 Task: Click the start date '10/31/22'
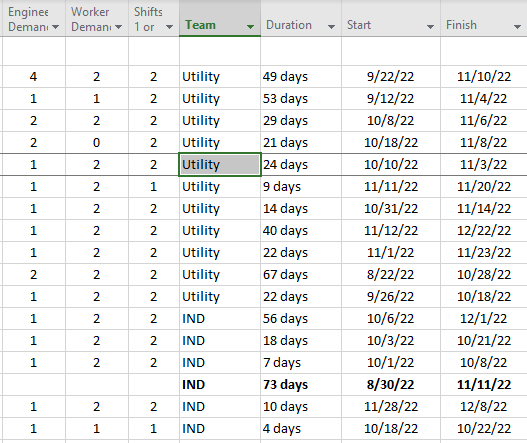coord(391,209)
